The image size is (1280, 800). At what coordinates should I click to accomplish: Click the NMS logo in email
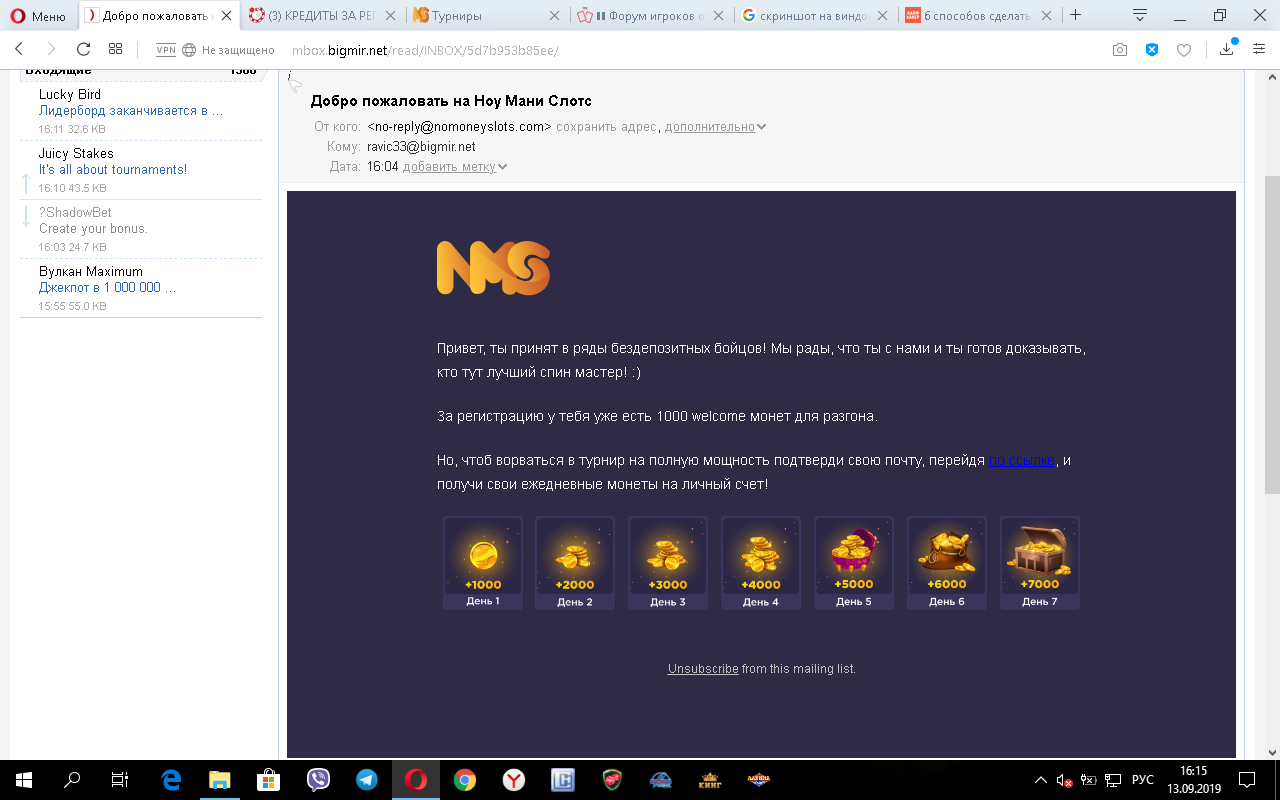coord(493,268)
